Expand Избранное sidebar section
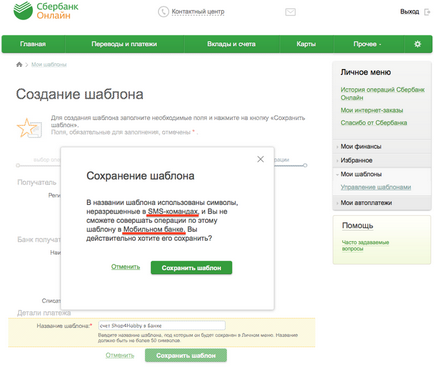The height and width of the screenshot is (371, 434). 382,161
